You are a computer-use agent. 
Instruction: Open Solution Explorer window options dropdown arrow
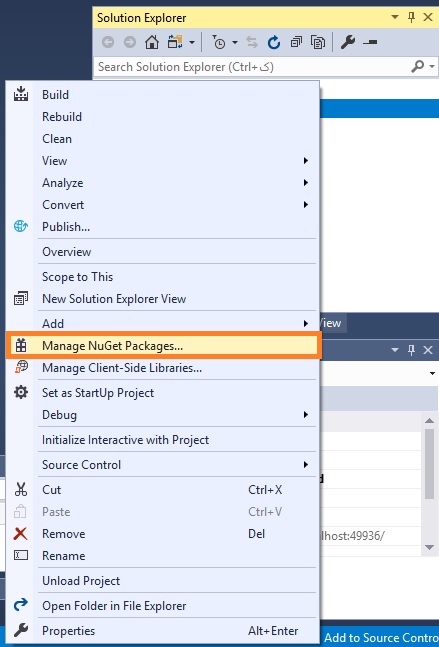(395, 17)
